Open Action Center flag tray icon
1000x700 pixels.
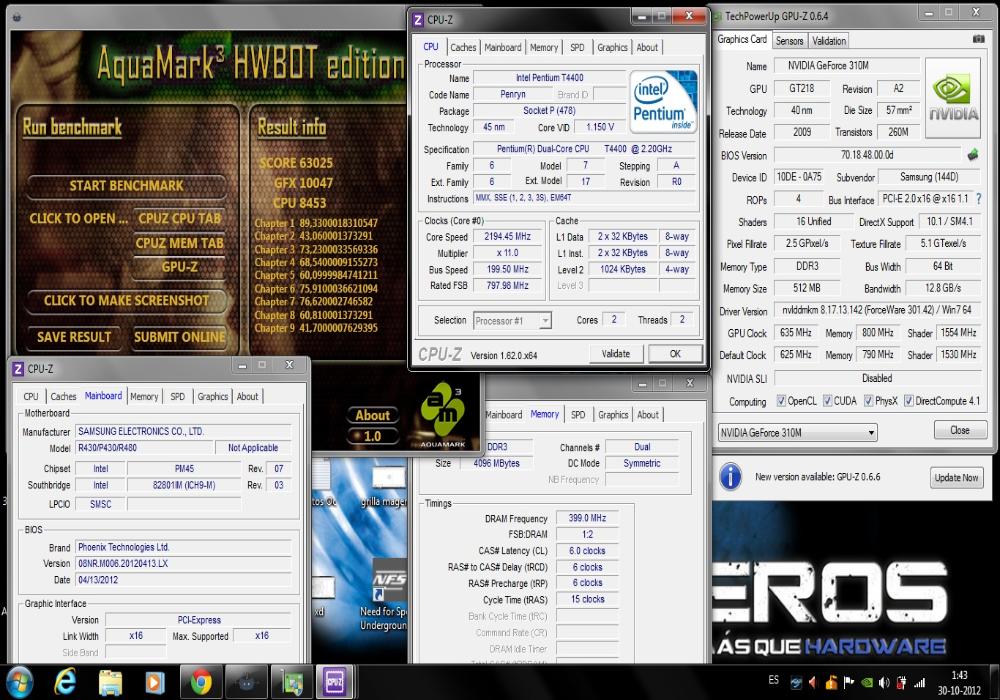click(x=849, y=683)
